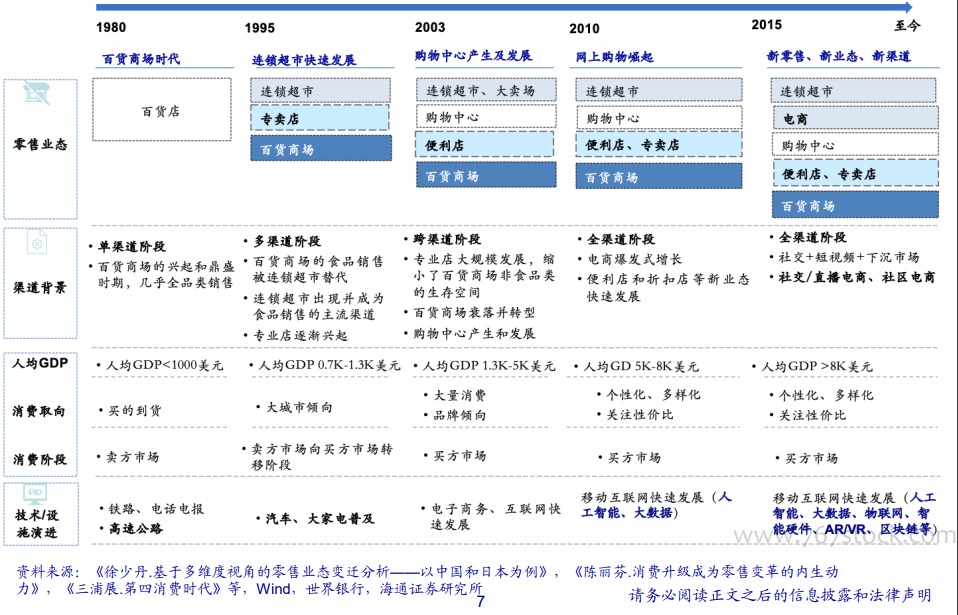Click the 网上购物崛起 era heading
Screen dimensions: 958x615
pyautogui.click(x=615, y=57)
